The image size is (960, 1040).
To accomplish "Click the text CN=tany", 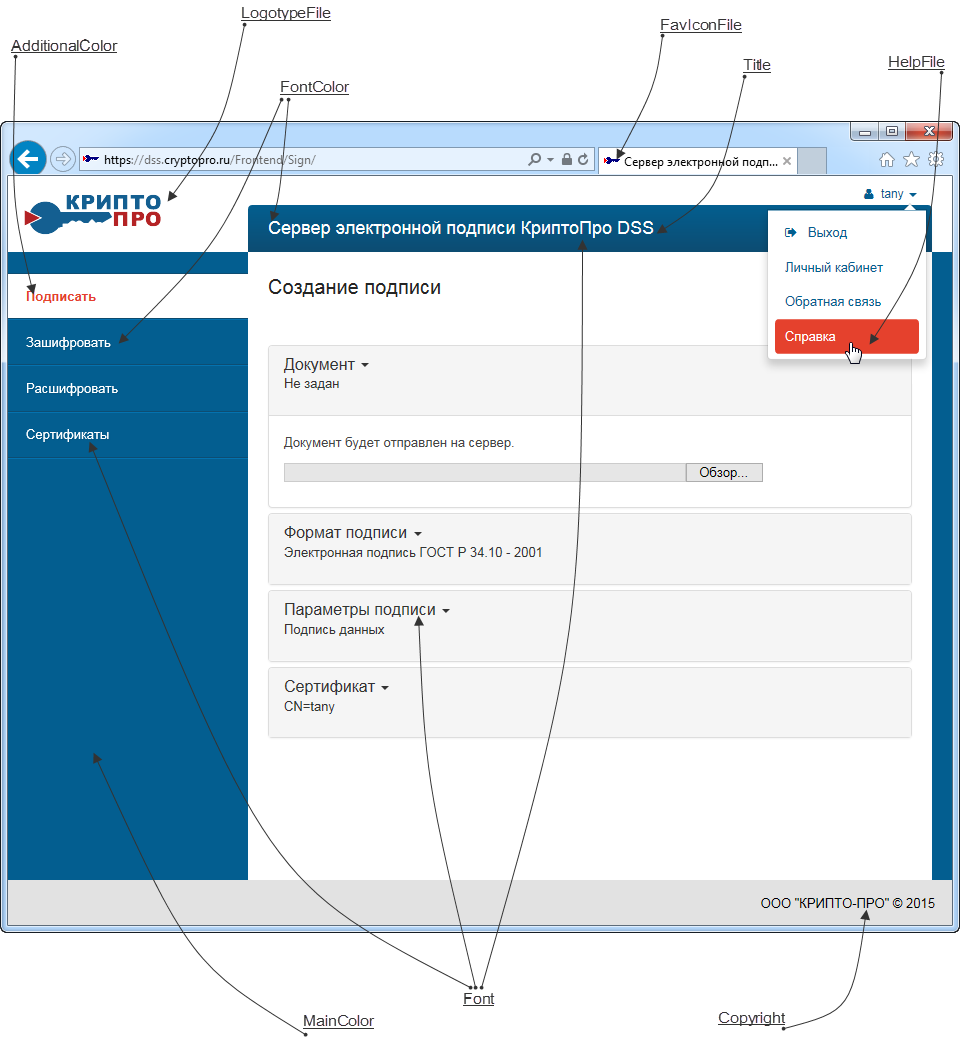I will pos(309,706).
